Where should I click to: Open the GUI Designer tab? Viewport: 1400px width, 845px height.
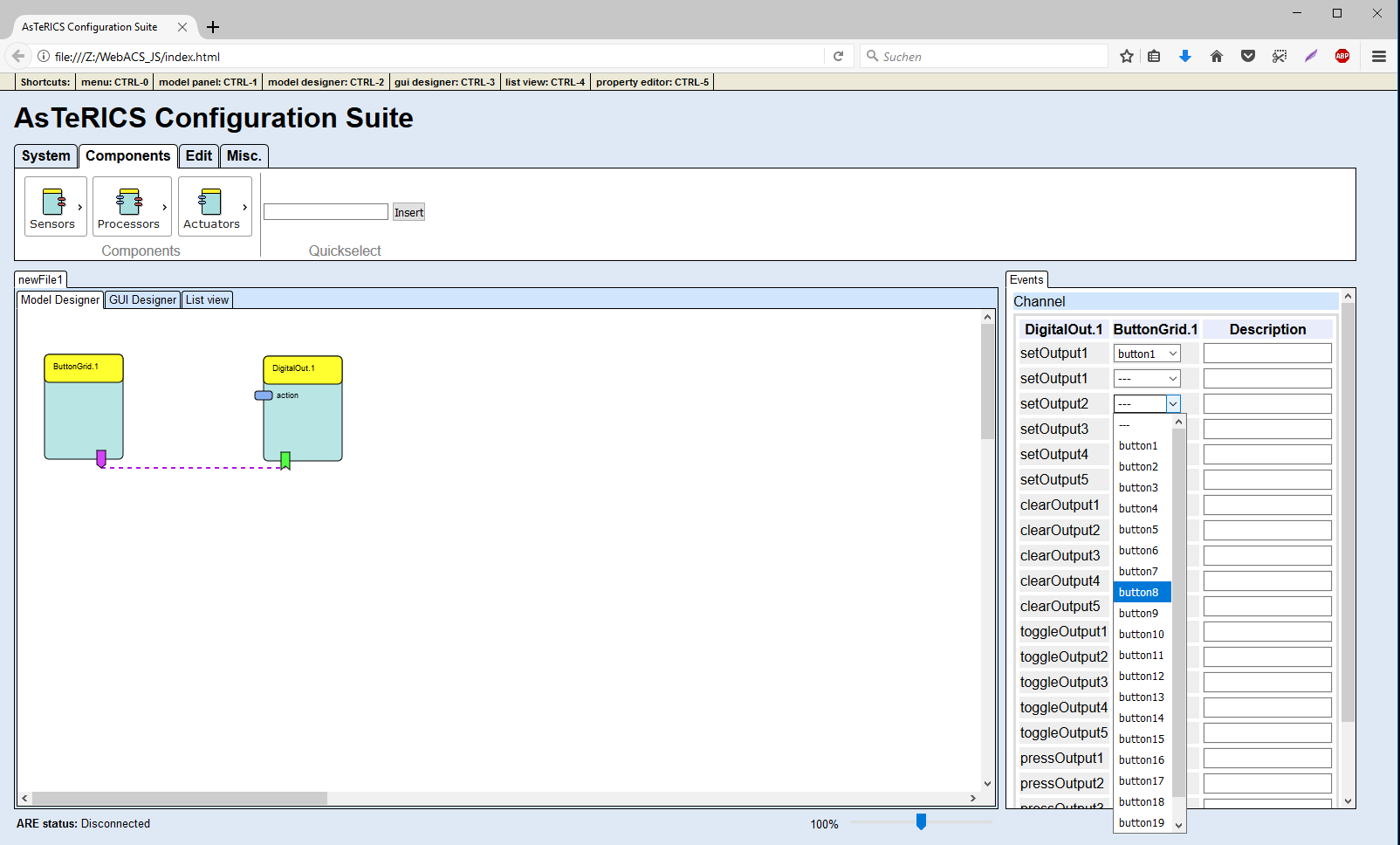pos(143,300)
